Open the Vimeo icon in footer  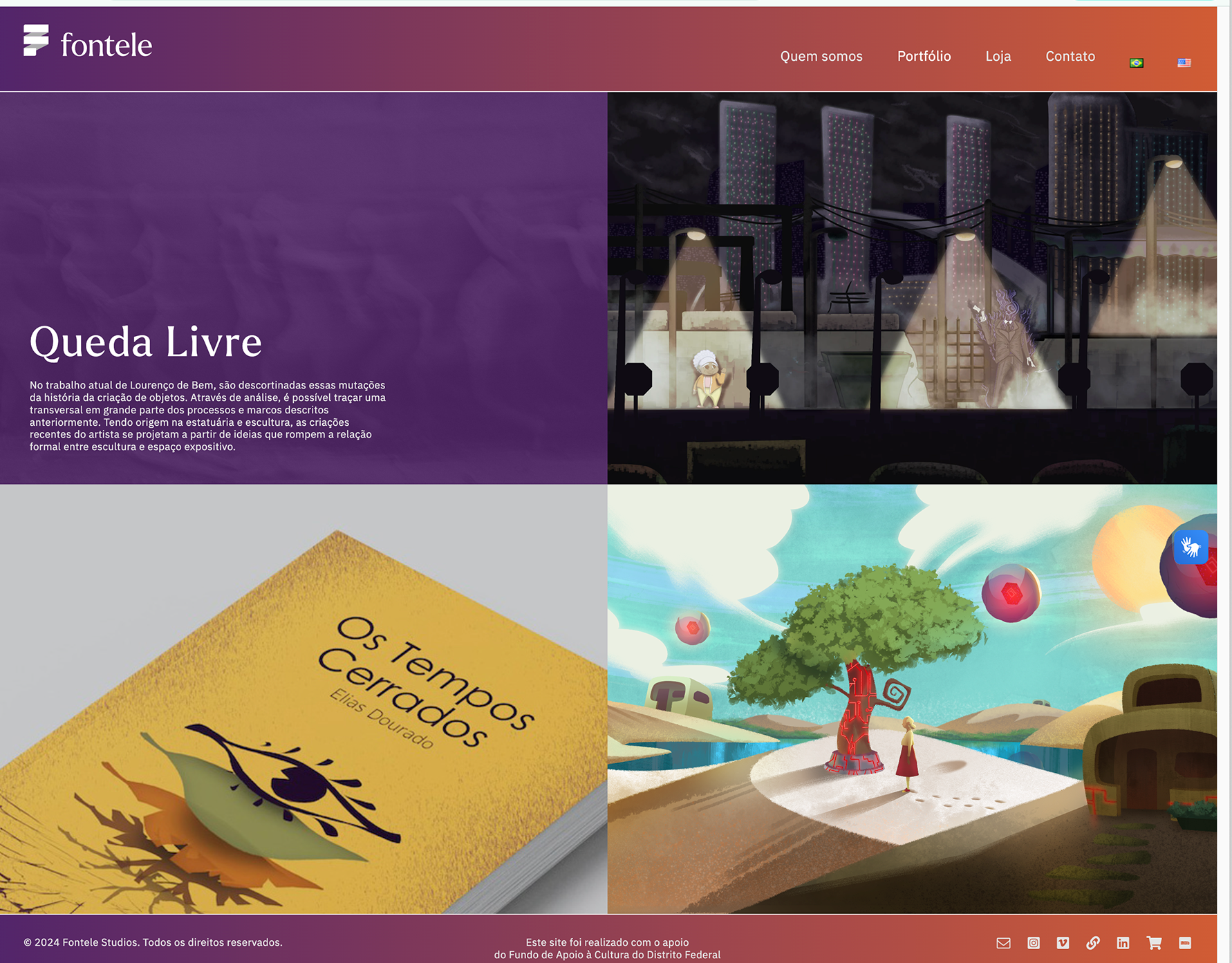click(1063, 943)
